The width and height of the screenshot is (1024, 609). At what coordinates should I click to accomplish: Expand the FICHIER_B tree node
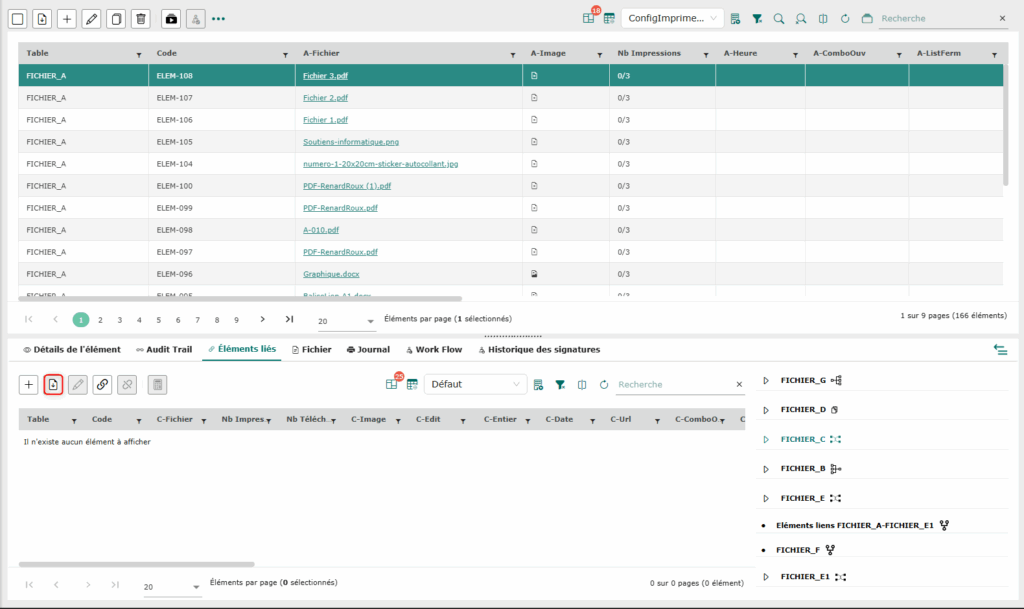pos(766,468)
